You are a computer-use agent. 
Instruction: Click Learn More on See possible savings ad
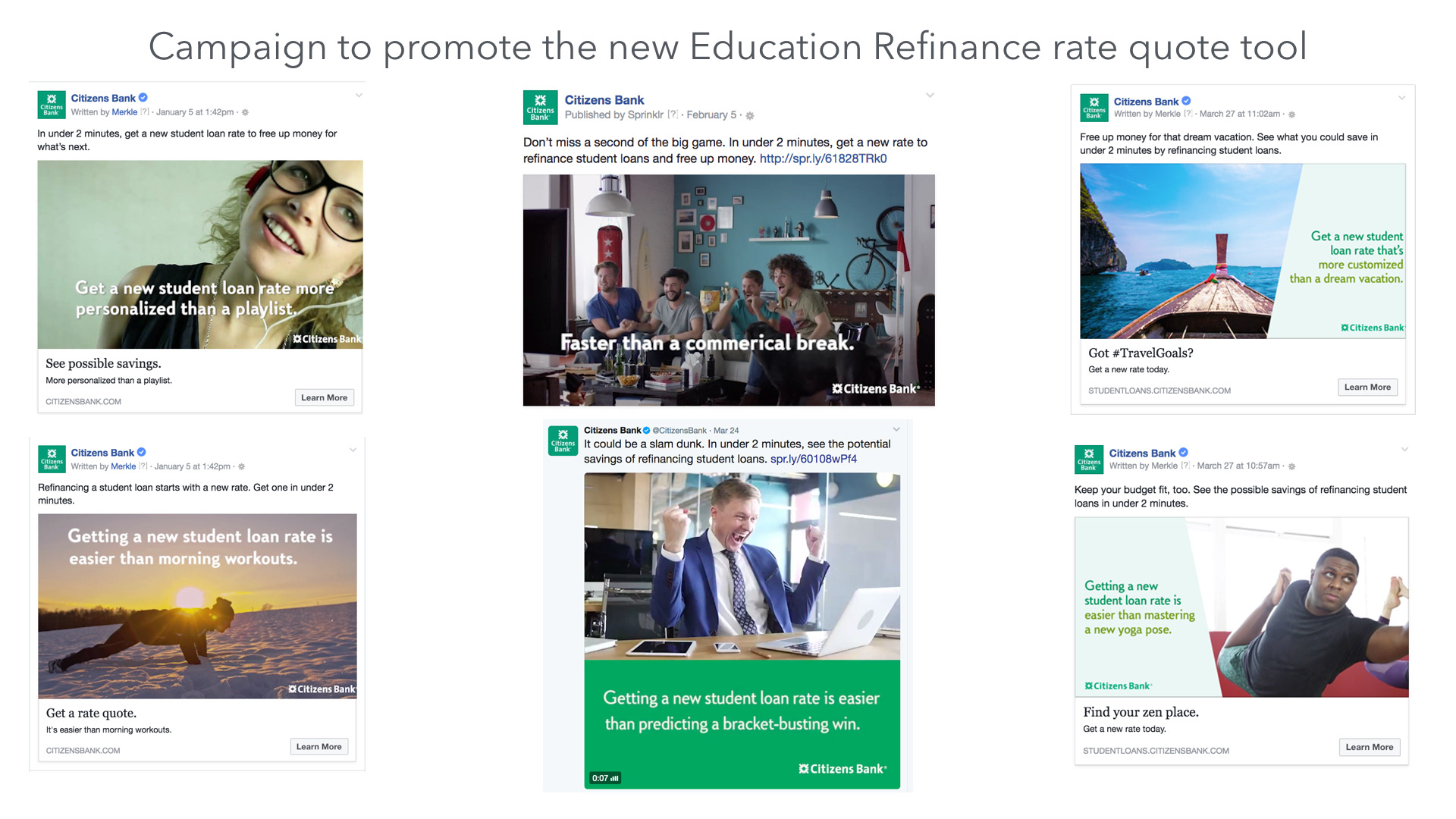pyautogui.click(x=324, y=397)
